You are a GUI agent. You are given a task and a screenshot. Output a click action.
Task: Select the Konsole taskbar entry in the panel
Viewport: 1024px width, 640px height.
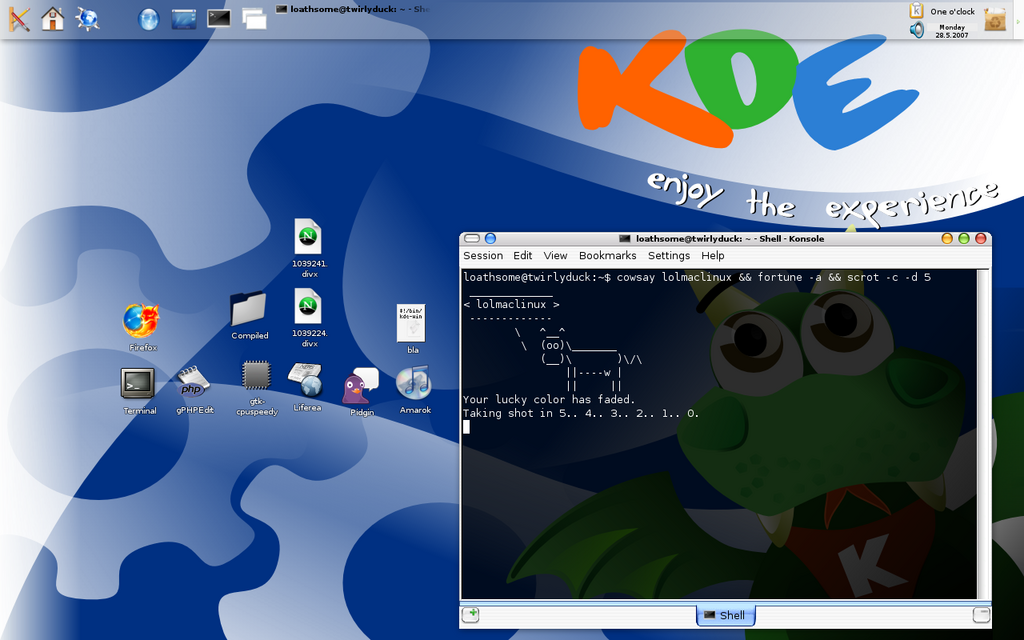click(353, 9)
